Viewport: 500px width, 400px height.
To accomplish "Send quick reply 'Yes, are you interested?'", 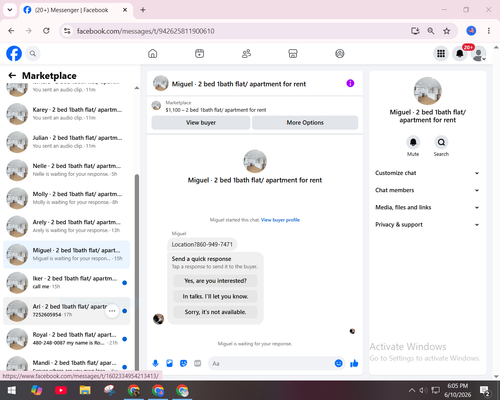I will click(x=215, y=281).
